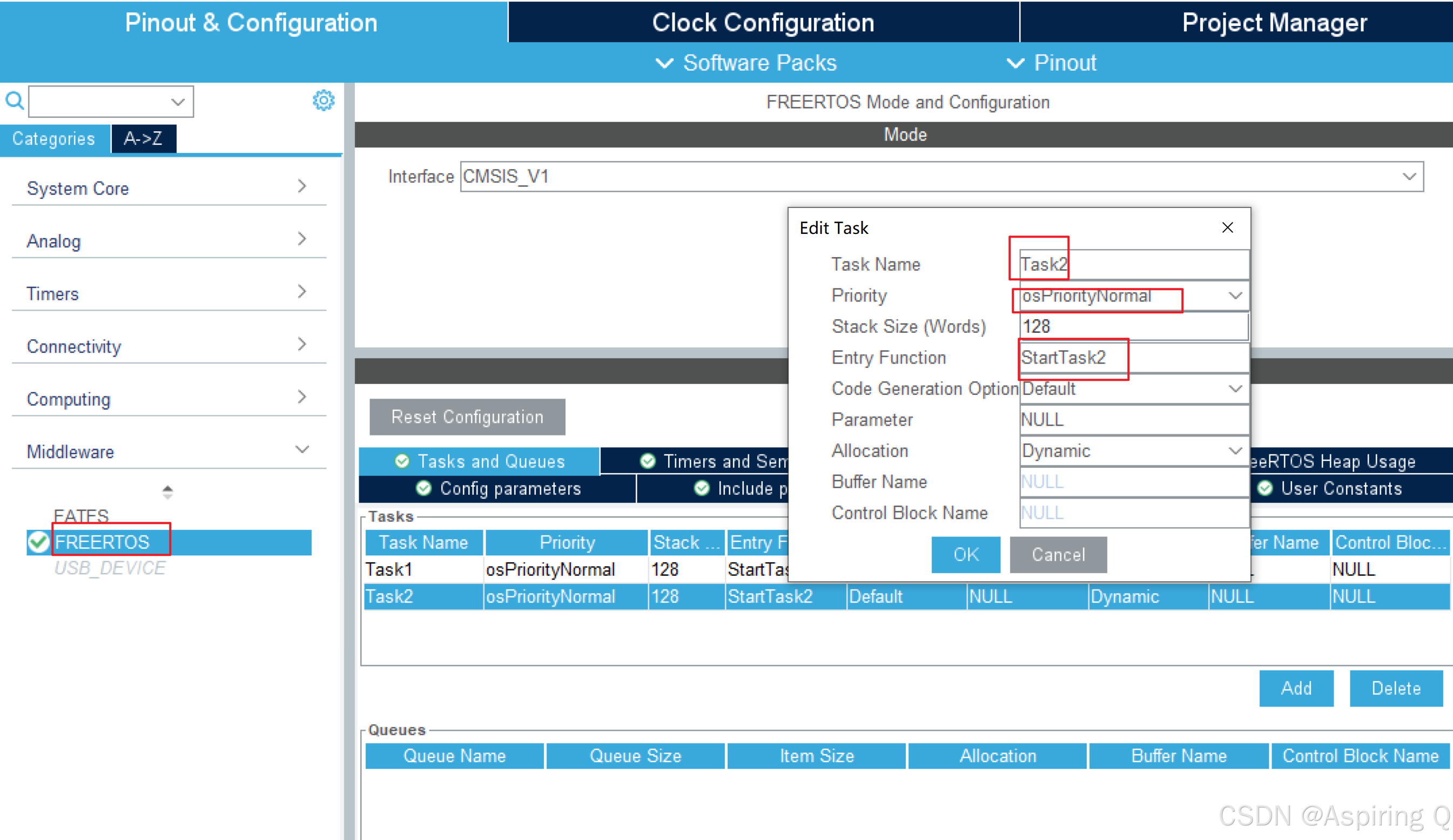
Task: Open the Pinout menu
Action: click(1051, 63)
